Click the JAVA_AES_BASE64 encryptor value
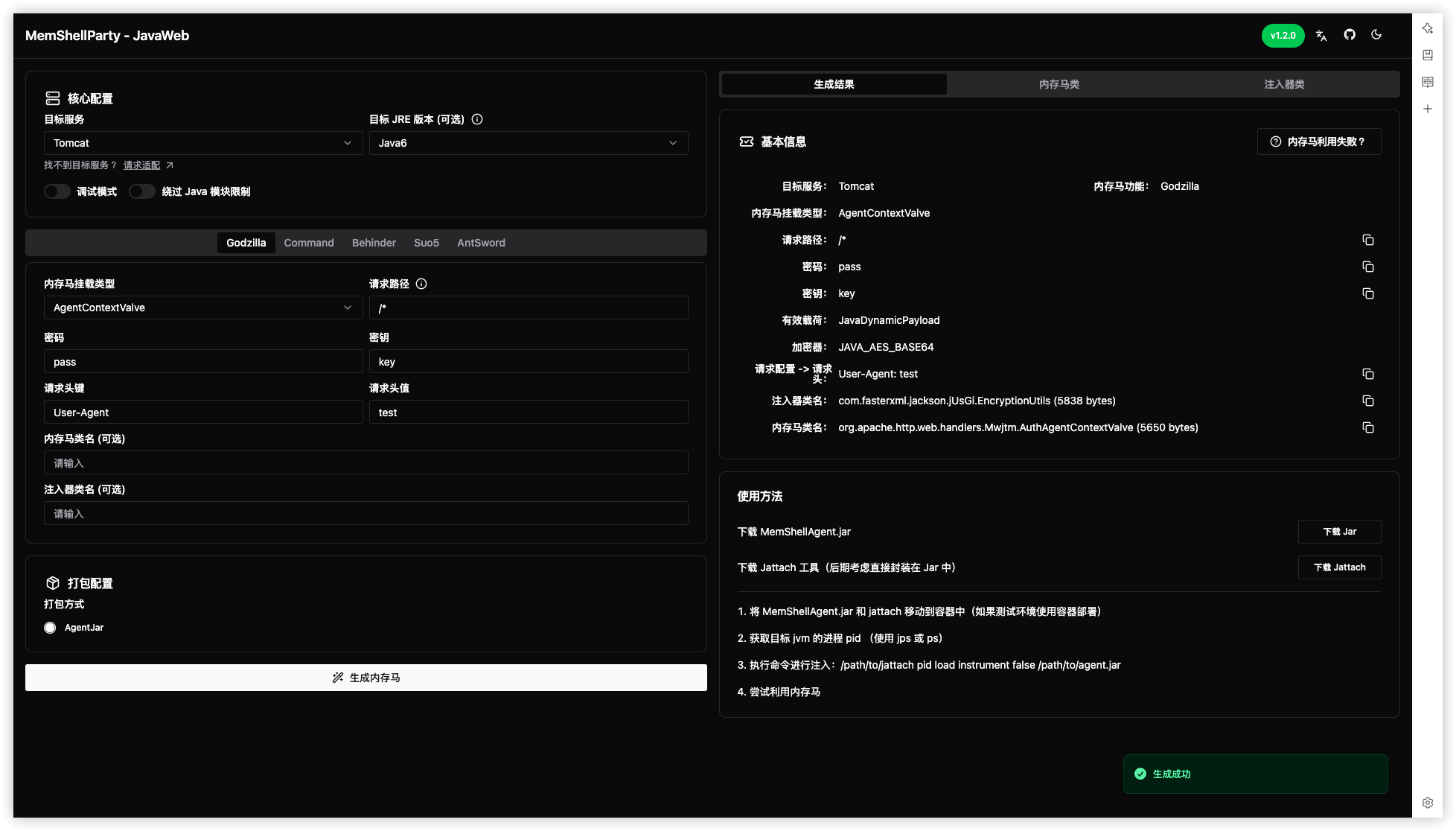Image resolution: width=1456 pixels, height=831 pixels. point(886,347)
